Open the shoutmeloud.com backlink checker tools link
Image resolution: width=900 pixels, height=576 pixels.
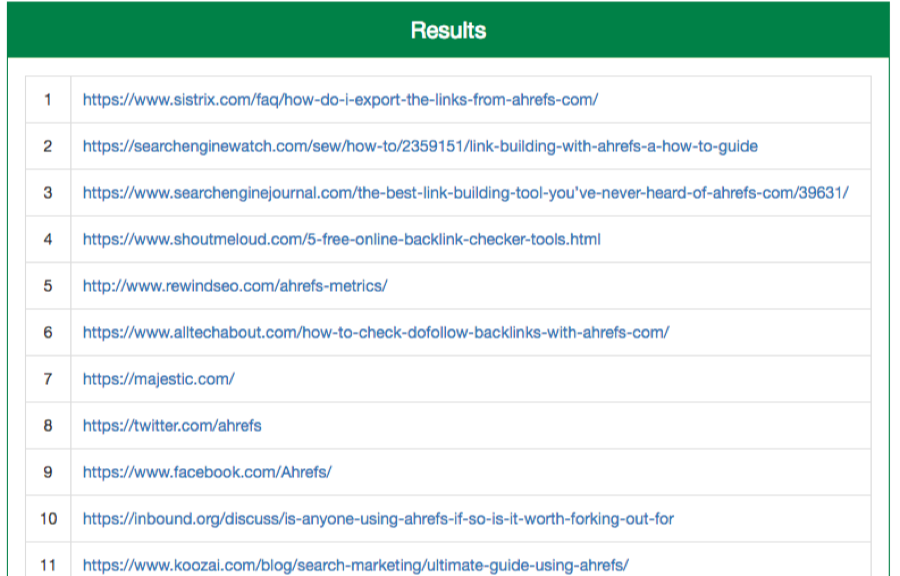[342, 239]
